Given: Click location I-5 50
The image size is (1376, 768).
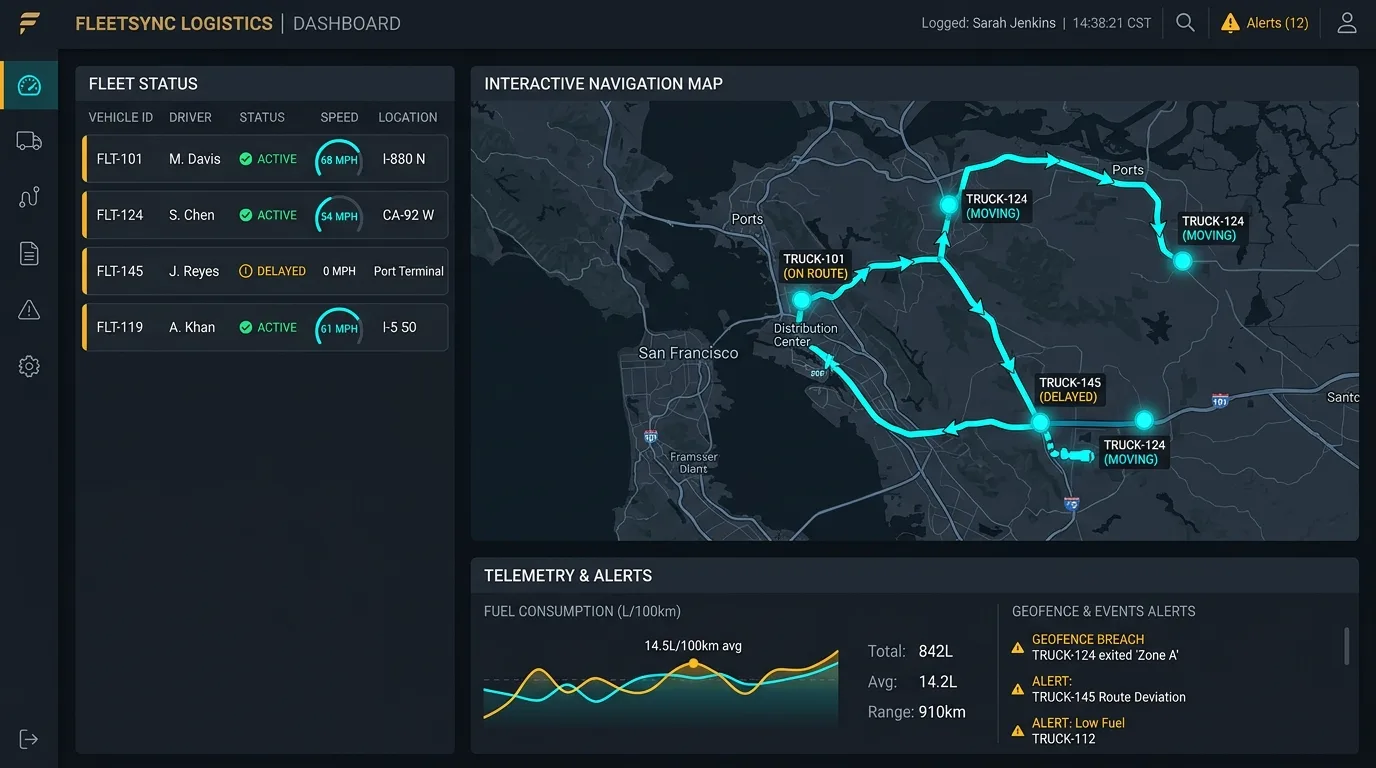Looking at the screenshot, I should point(400,327).
